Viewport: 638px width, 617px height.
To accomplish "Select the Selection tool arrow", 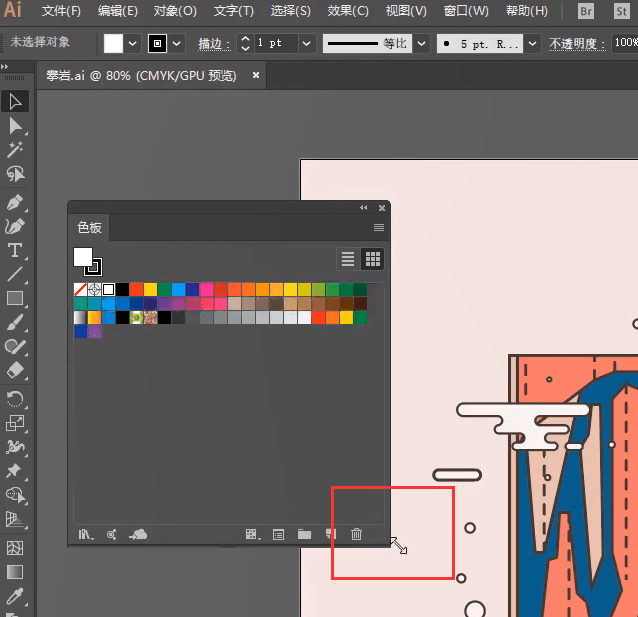I will click(15, 101).
